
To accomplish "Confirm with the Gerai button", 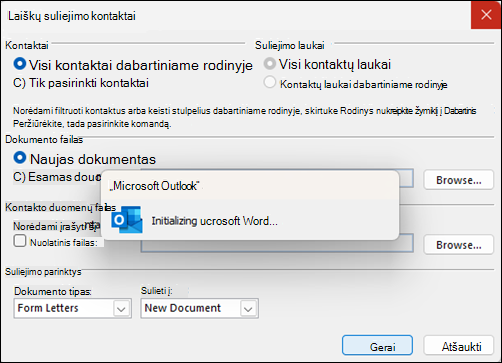I will pyautogui.click(x=377, y=346).
